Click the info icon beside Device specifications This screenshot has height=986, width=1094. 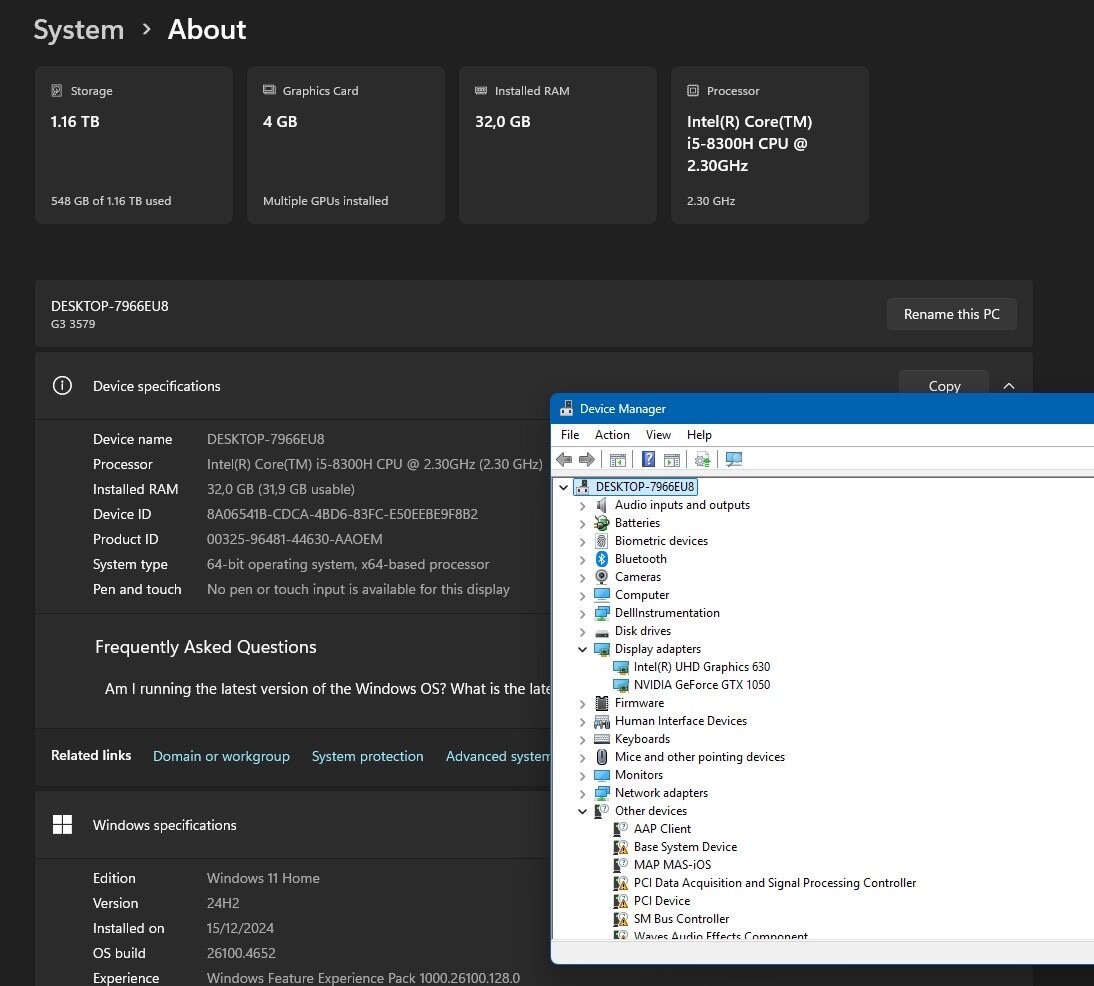62,386
